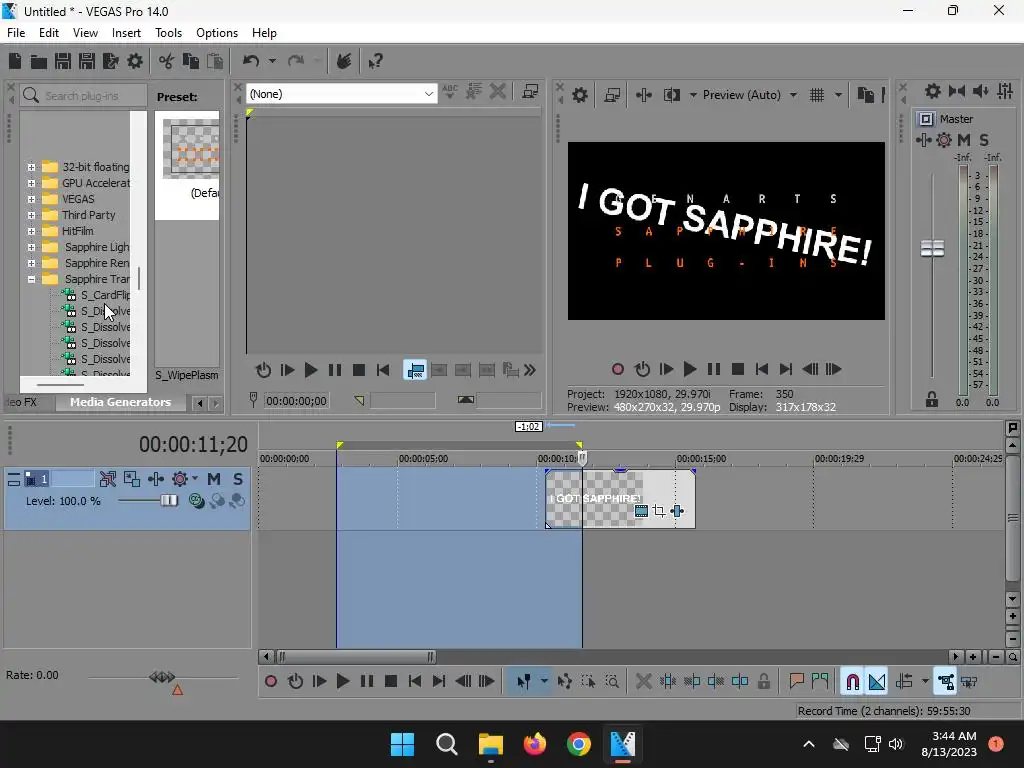Image resolution: width=1024 pixels, height=768 pixels.
Task: Toggle the fader lock under Master
Action: click(932, 399)
